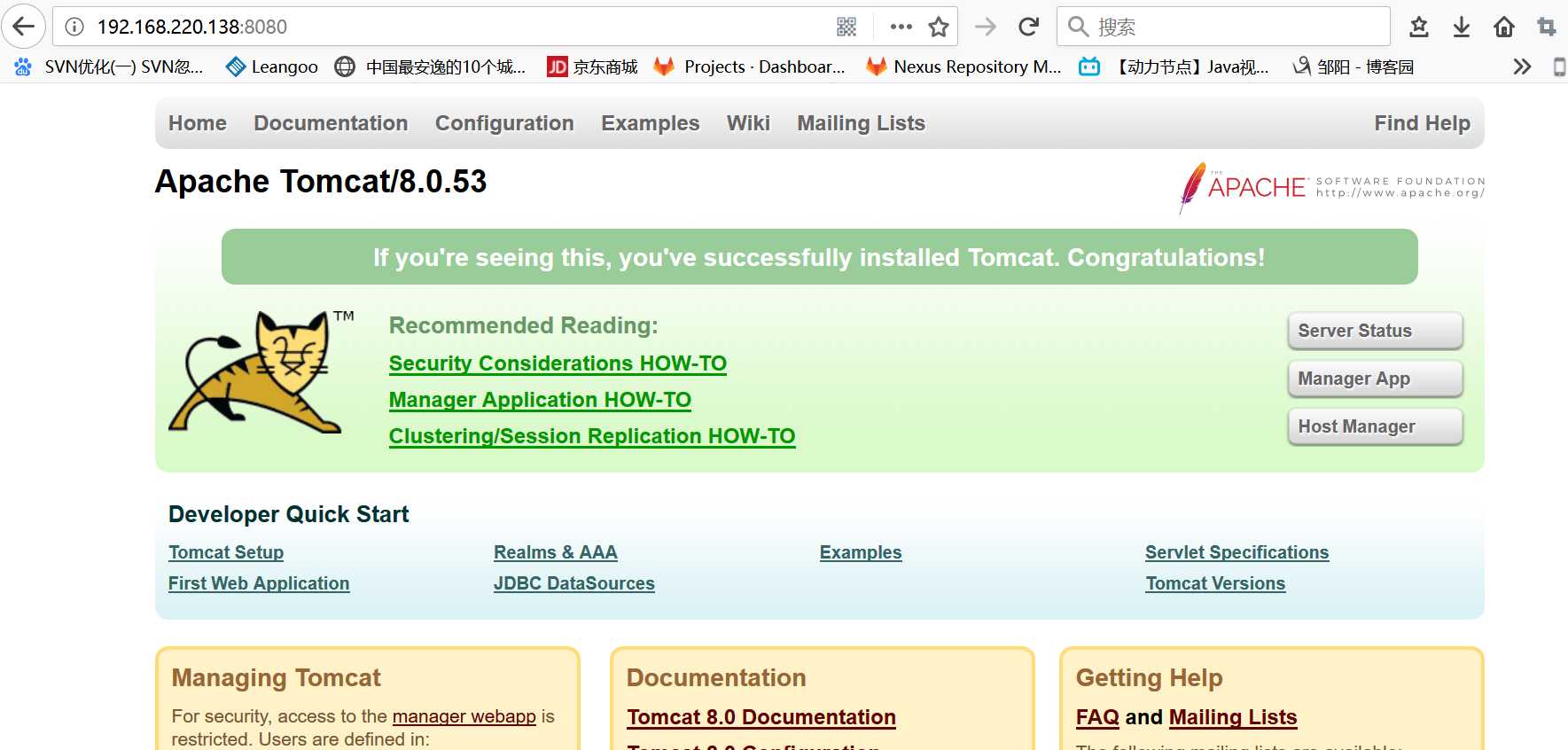Open the Tomcat Versions link
Screen dimensions: 1568x750
(x=1215, y=583)
